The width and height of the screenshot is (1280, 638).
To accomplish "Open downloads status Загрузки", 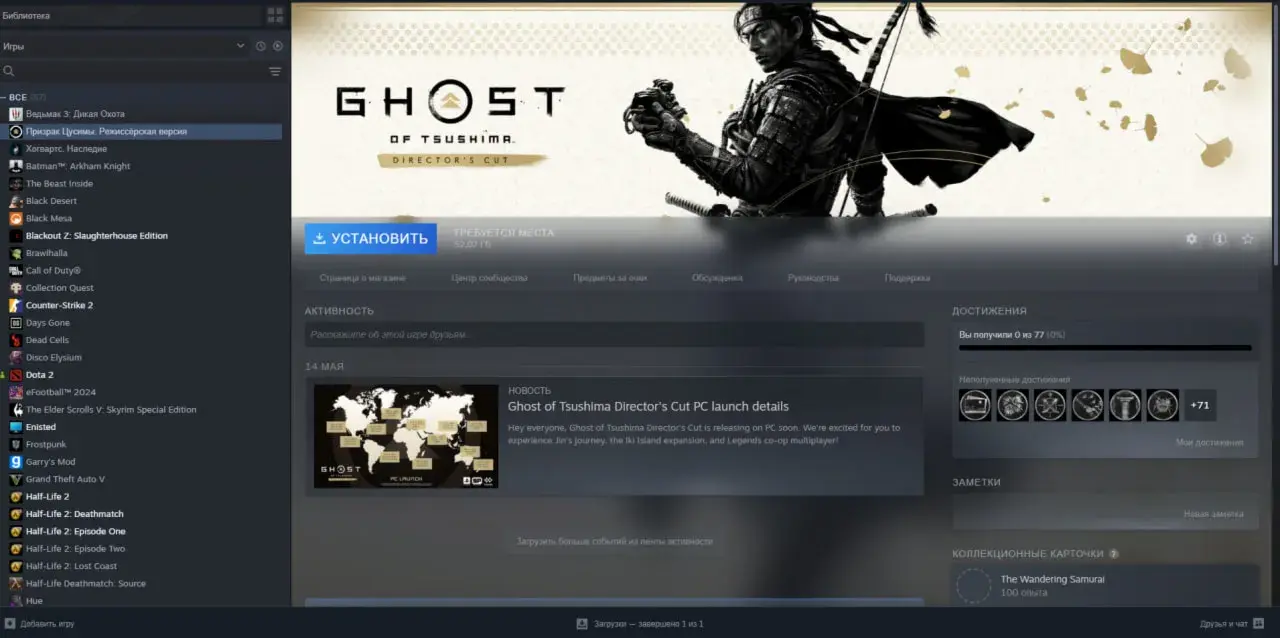I will (x=640, y=624).
